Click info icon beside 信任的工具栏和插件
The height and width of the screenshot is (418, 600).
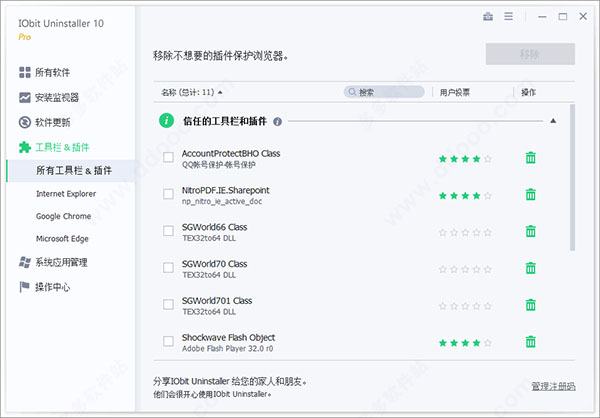click(277, 122)
